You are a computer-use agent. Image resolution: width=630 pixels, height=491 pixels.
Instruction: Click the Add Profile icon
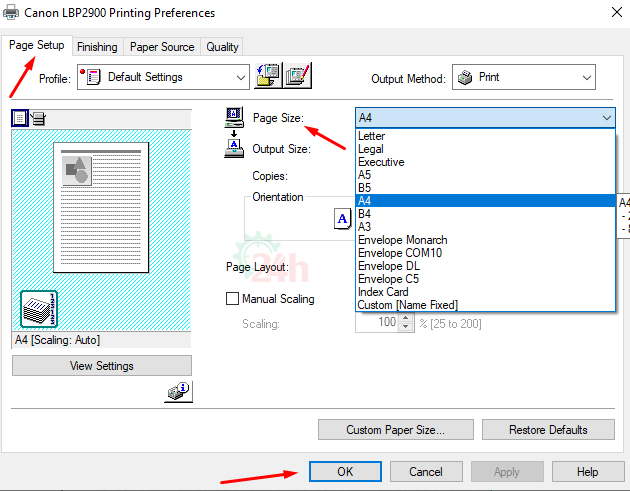(x=268, y=76)
